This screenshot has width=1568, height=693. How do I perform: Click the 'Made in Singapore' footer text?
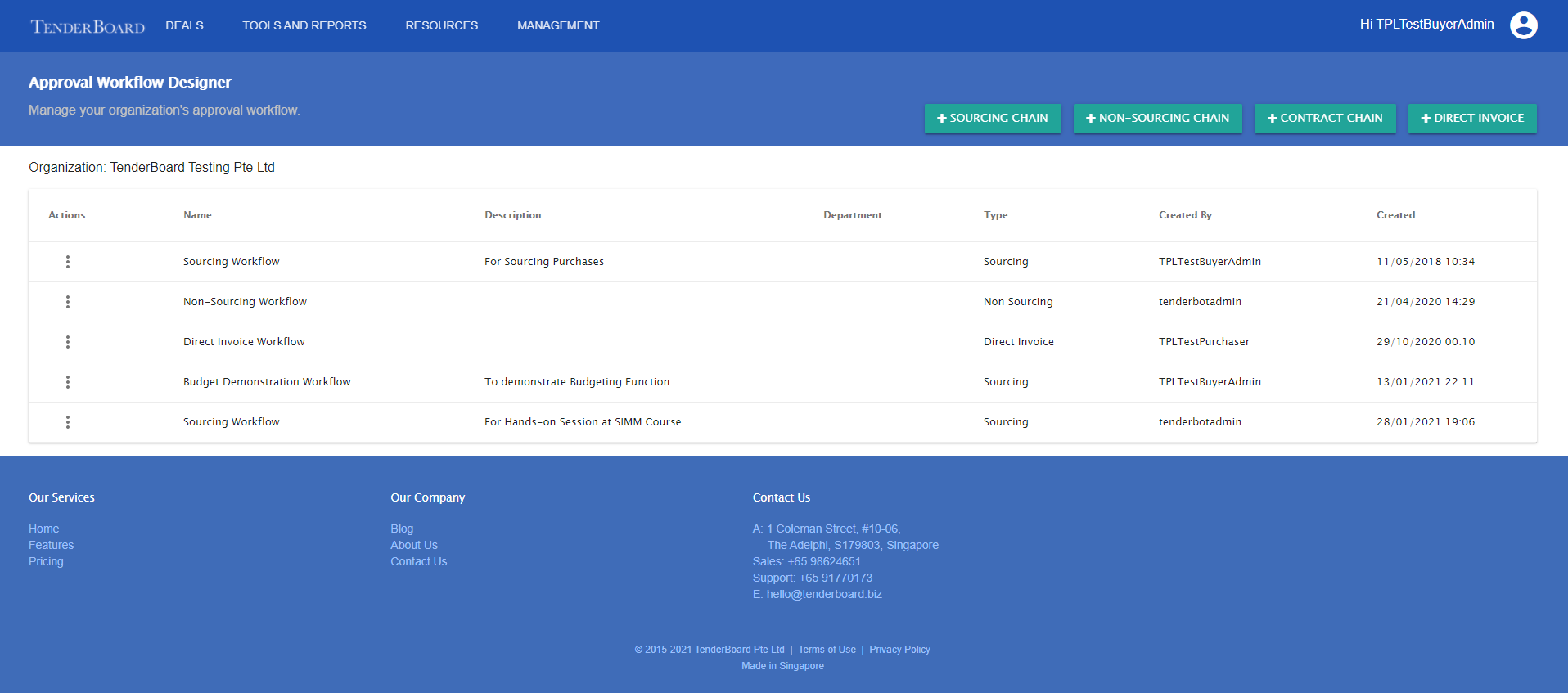coord(782,666)
